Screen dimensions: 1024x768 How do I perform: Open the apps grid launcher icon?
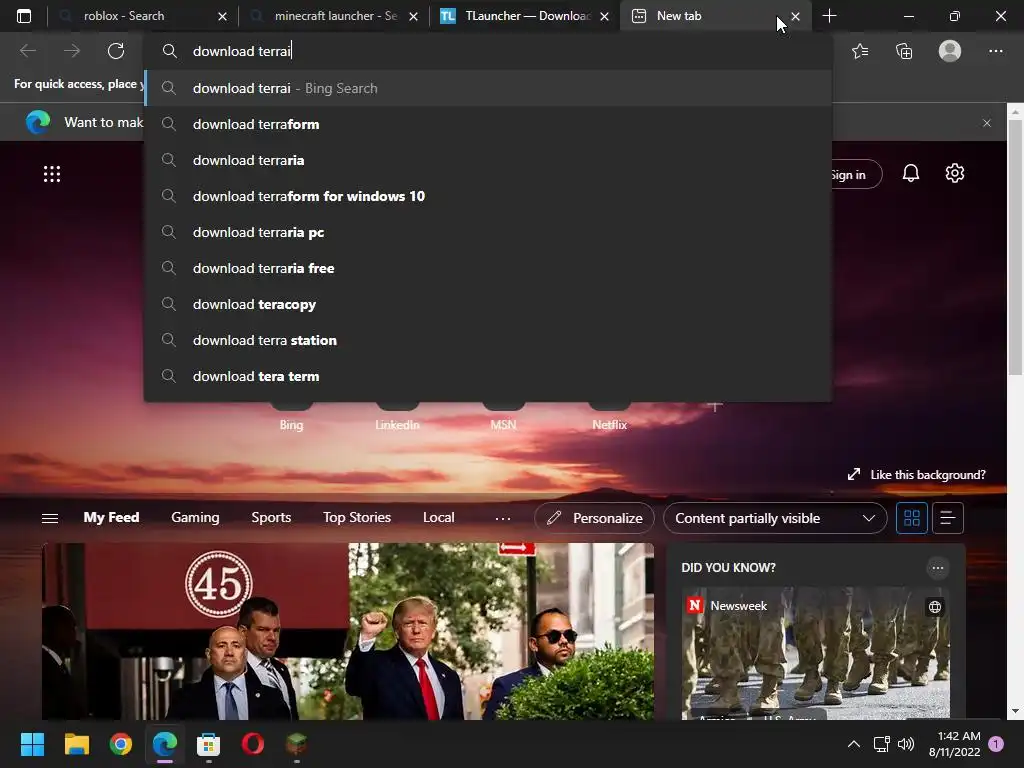click(x=52, y=174)
